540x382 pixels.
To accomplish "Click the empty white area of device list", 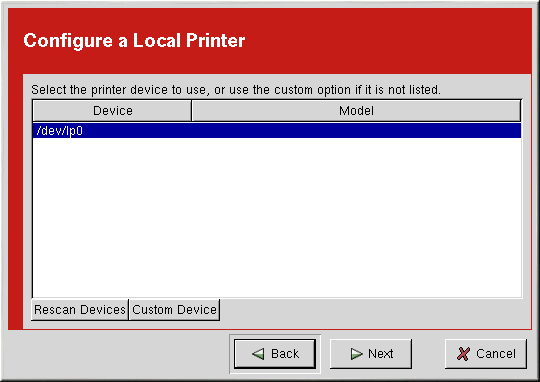I will coord(277,218).
